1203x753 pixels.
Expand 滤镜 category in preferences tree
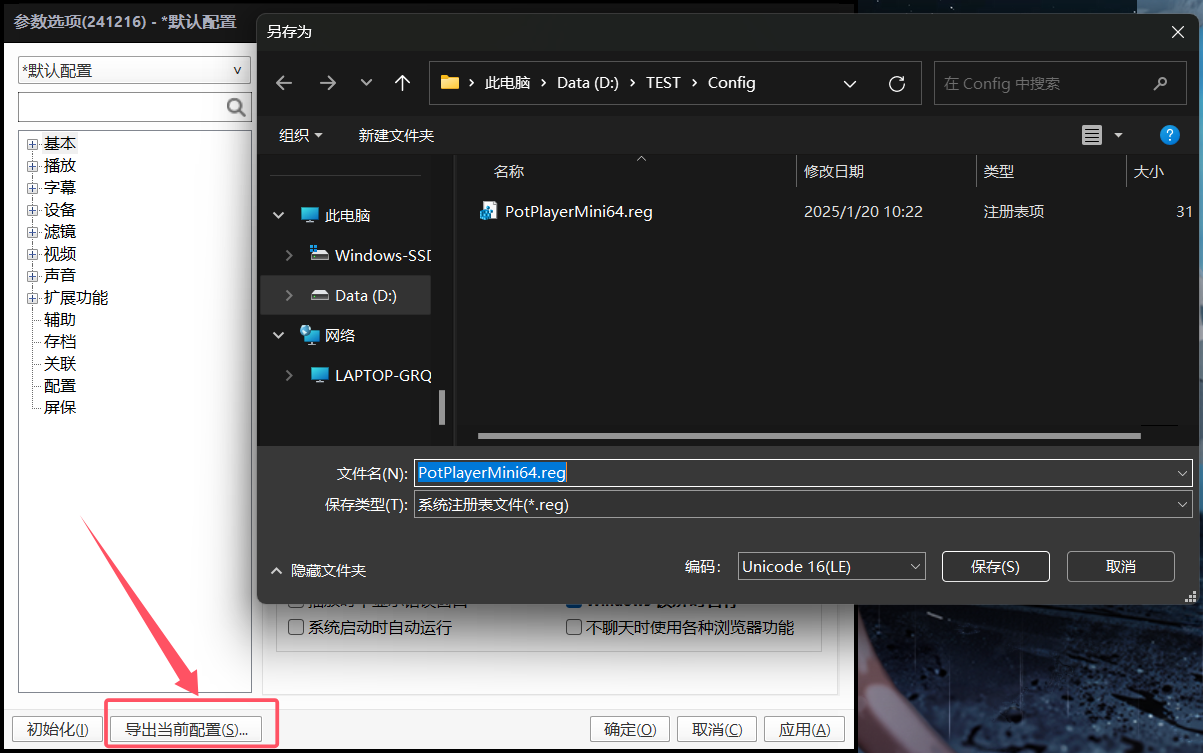[x=32, y=232]
